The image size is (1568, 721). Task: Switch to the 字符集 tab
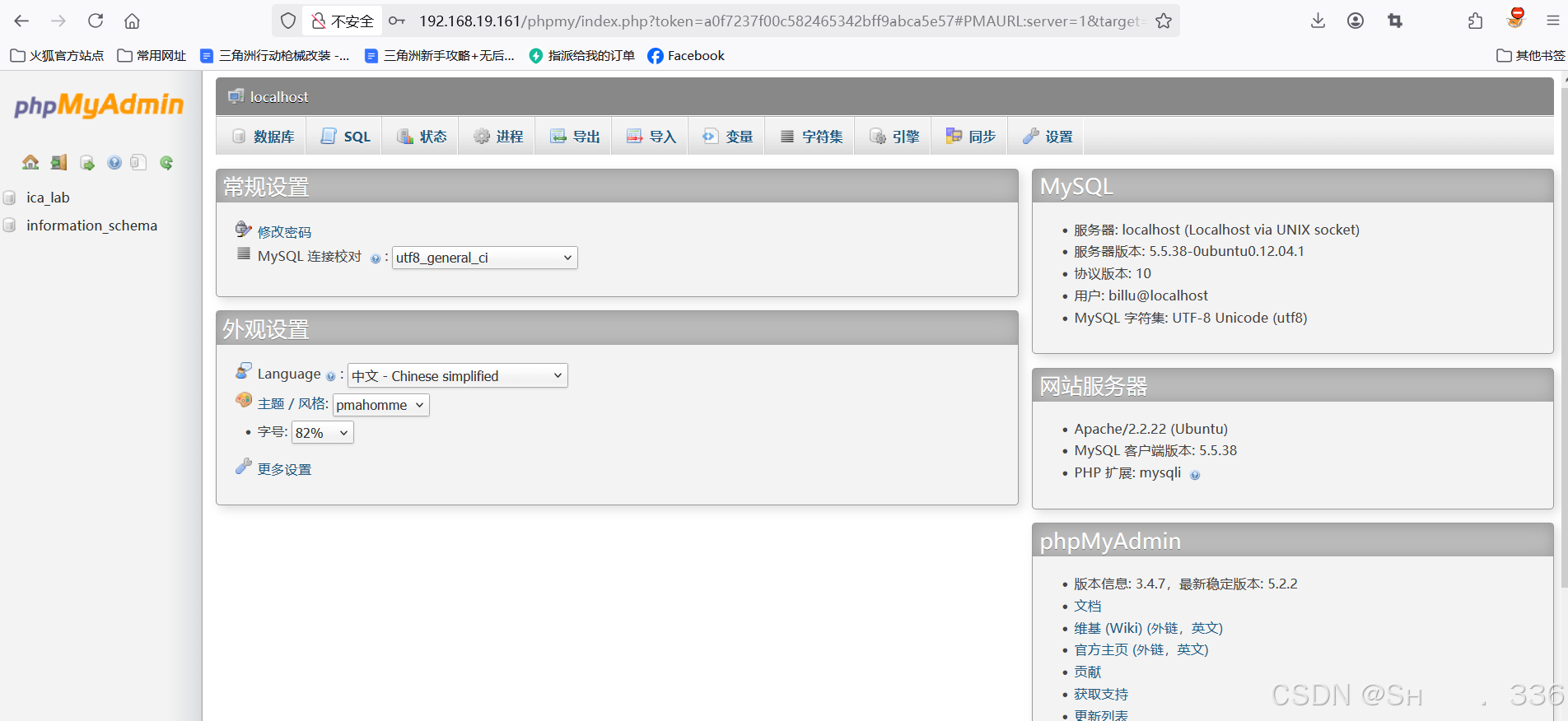(811, 137)
